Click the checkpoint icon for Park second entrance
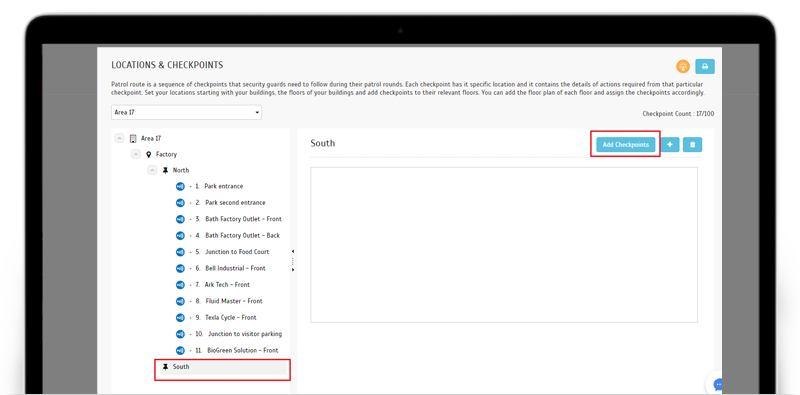Screen dimensions: 800x395 coord(180,203)
